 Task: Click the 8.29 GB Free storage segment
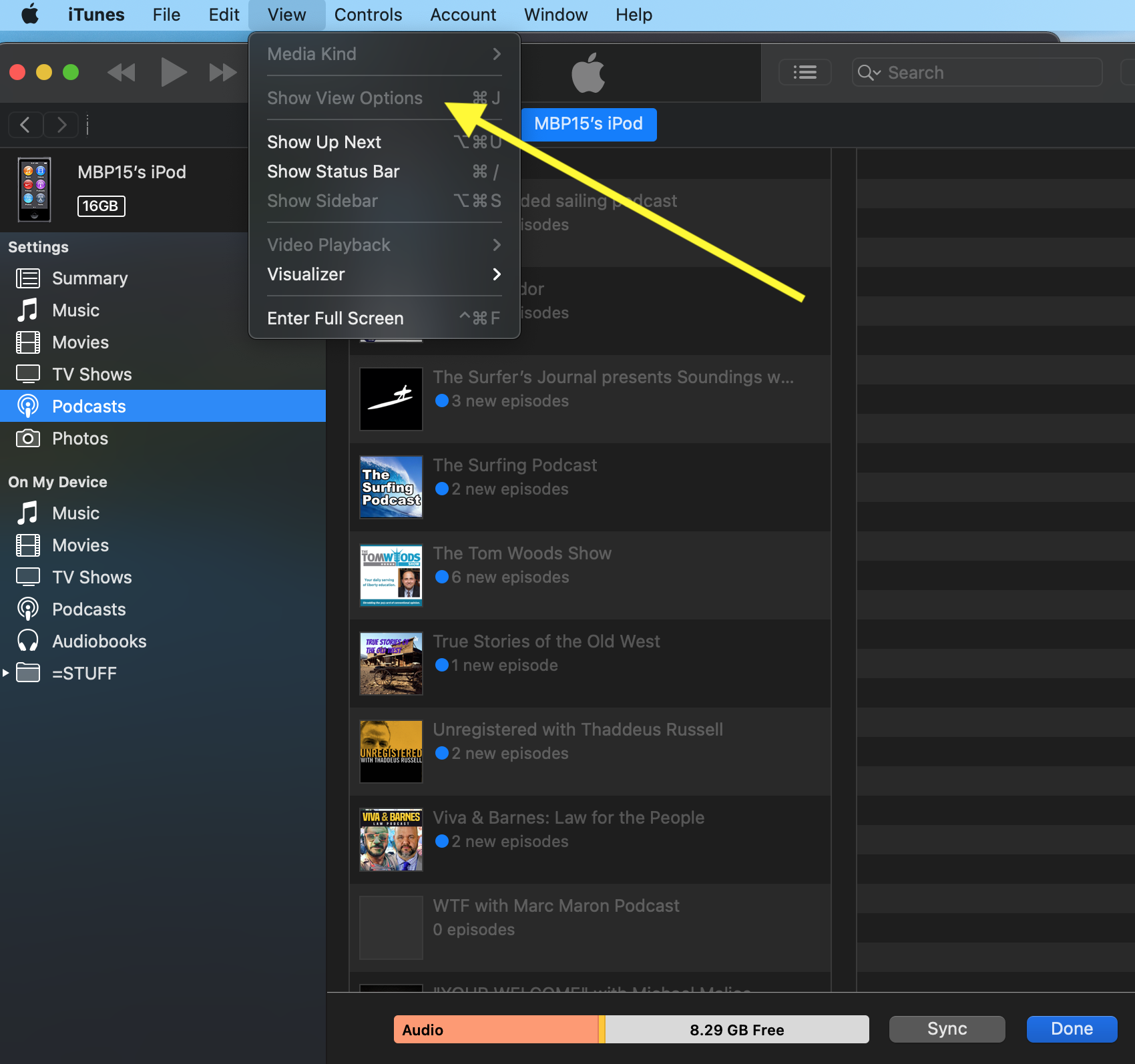(x=737, y=1029)
